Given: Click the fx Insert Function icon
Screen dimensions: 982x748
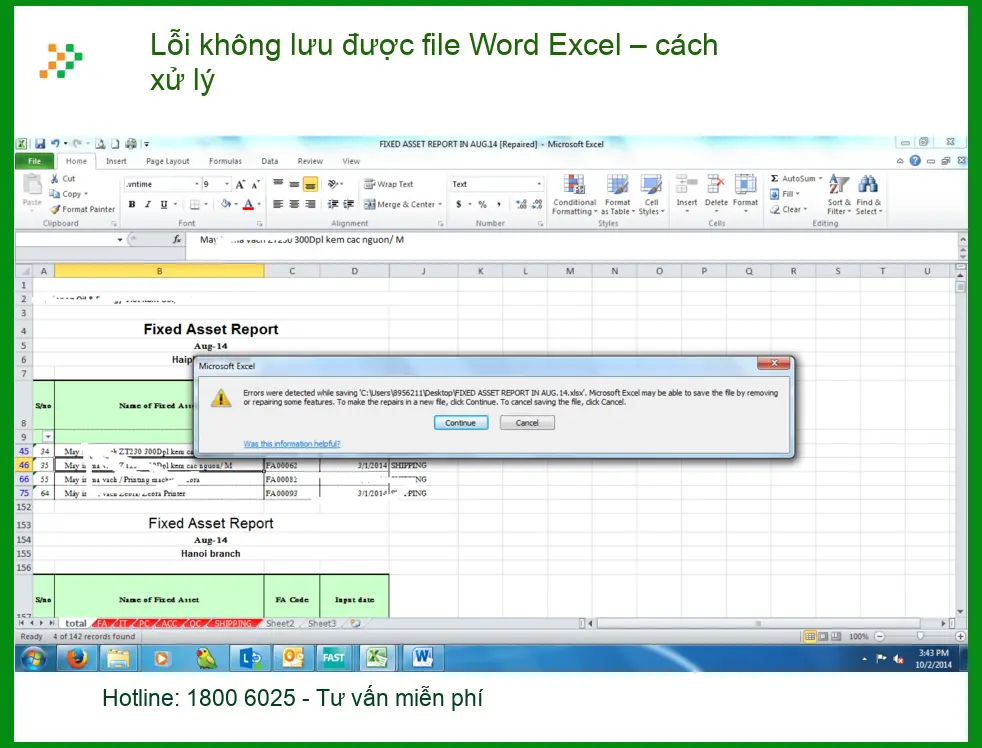Looking at the screenshot, I should tap(177, 239).
